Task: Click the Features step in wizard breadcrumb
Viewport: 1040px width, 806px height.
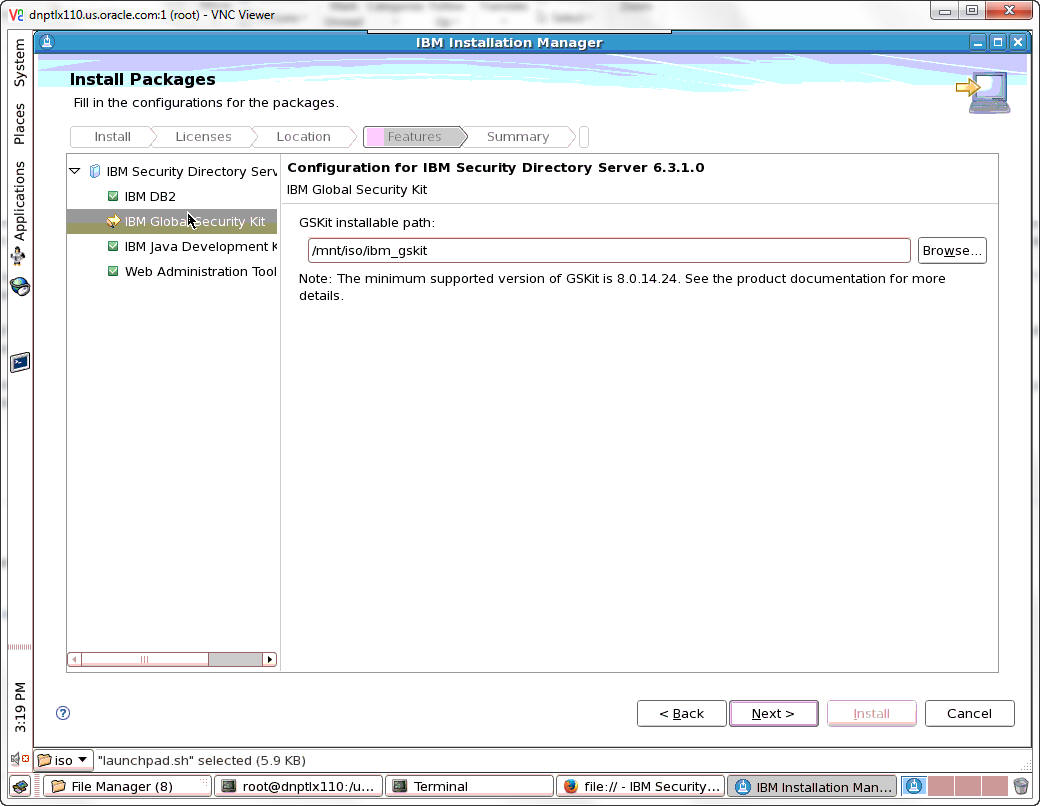Action: (414, 137)
